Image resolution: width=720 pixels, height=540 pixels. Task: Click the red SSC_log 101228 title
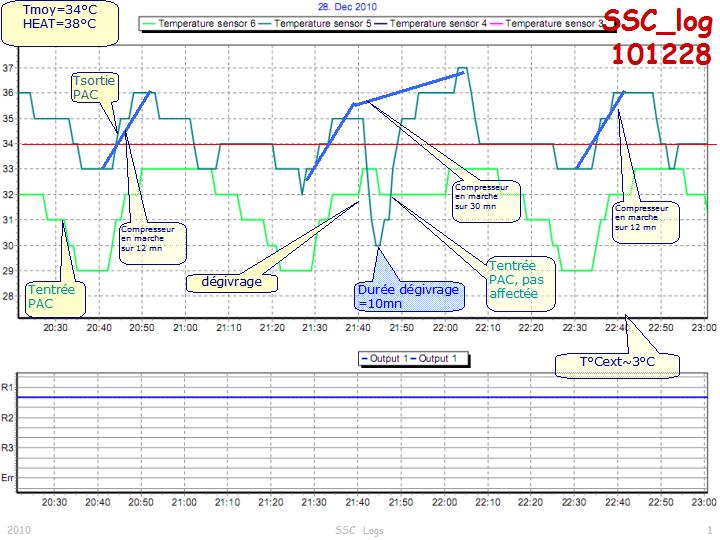pyautogui.click(x=659, y=38)
